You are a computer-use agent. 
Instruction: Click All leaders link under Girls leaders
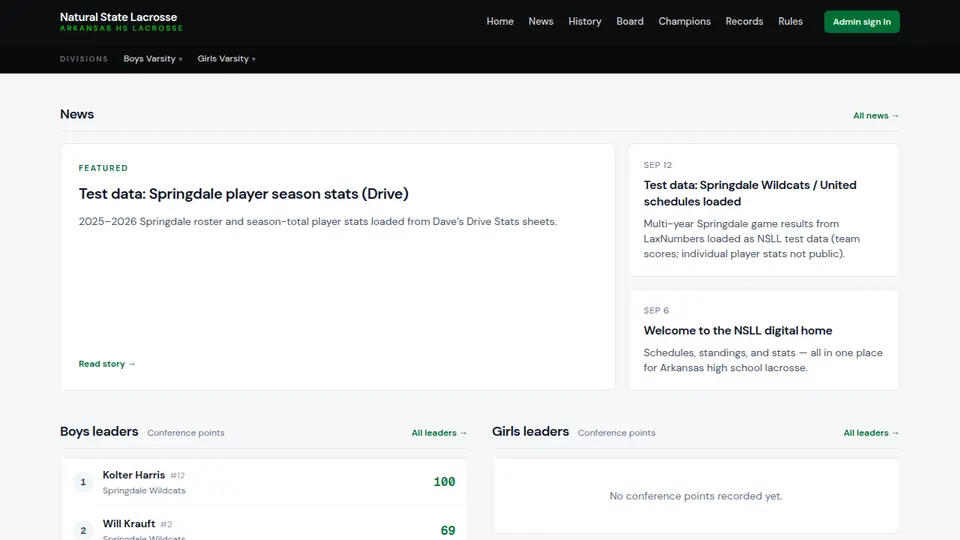coord(871,433)
